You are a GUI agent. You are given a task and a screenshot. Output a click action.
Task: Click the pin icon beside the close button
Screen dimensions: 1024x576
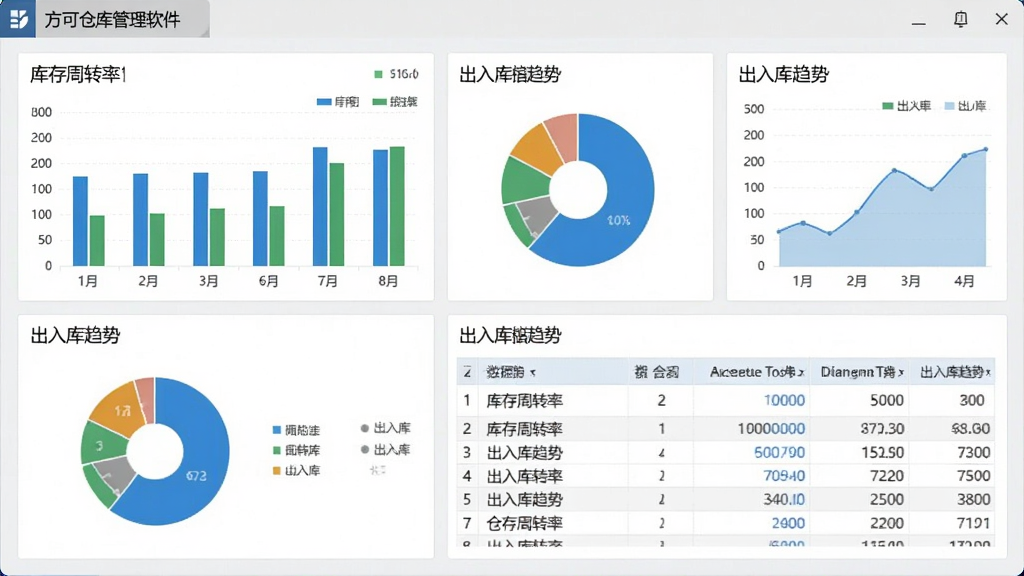coord(960,19)
